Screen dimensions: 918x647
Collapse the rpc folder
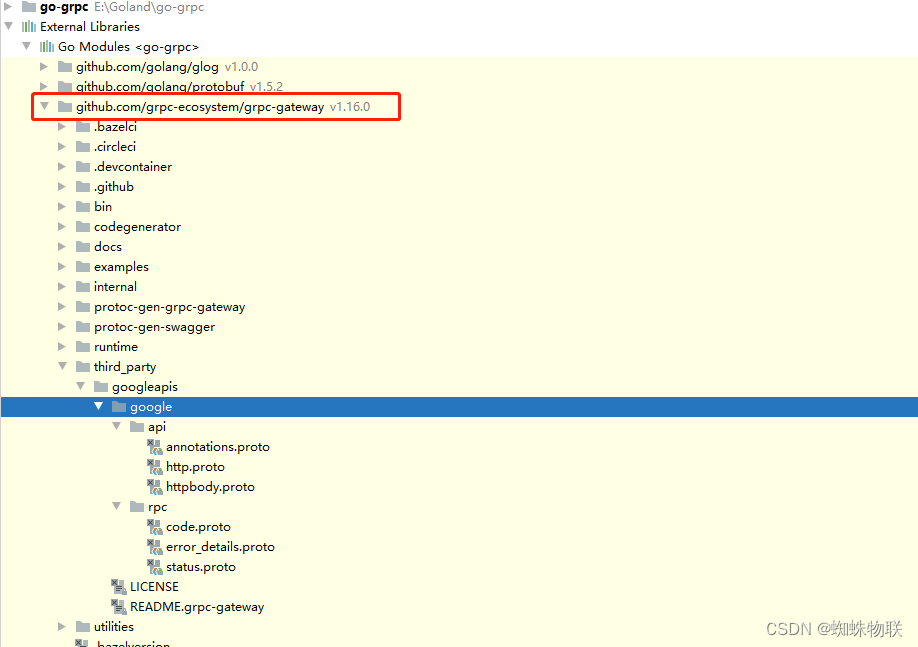[x=117, y=506]
